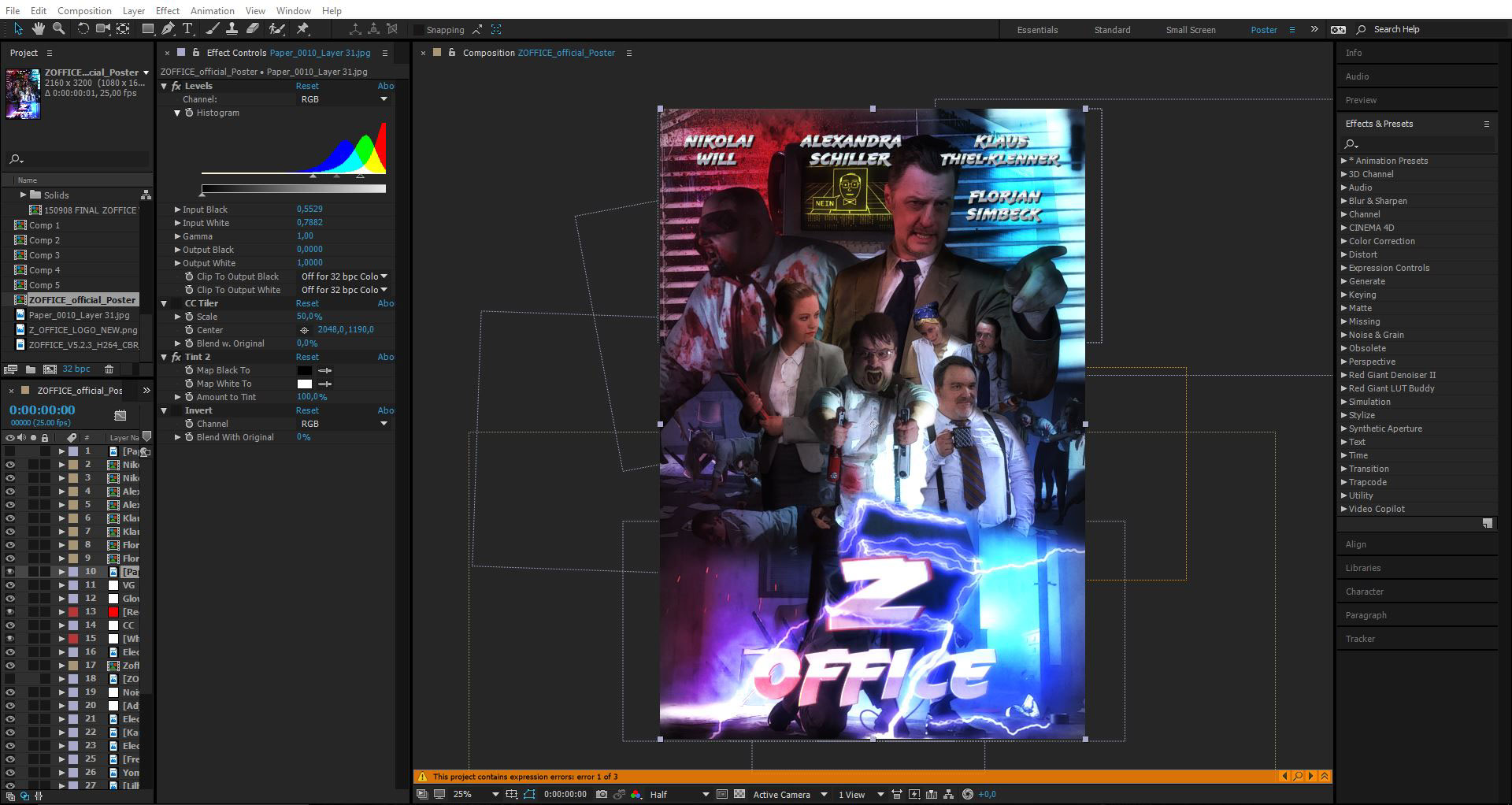Viewport: 1512px width, 805px height.
Task: Click the Reset Exposure icon
Action: (968, 794)
